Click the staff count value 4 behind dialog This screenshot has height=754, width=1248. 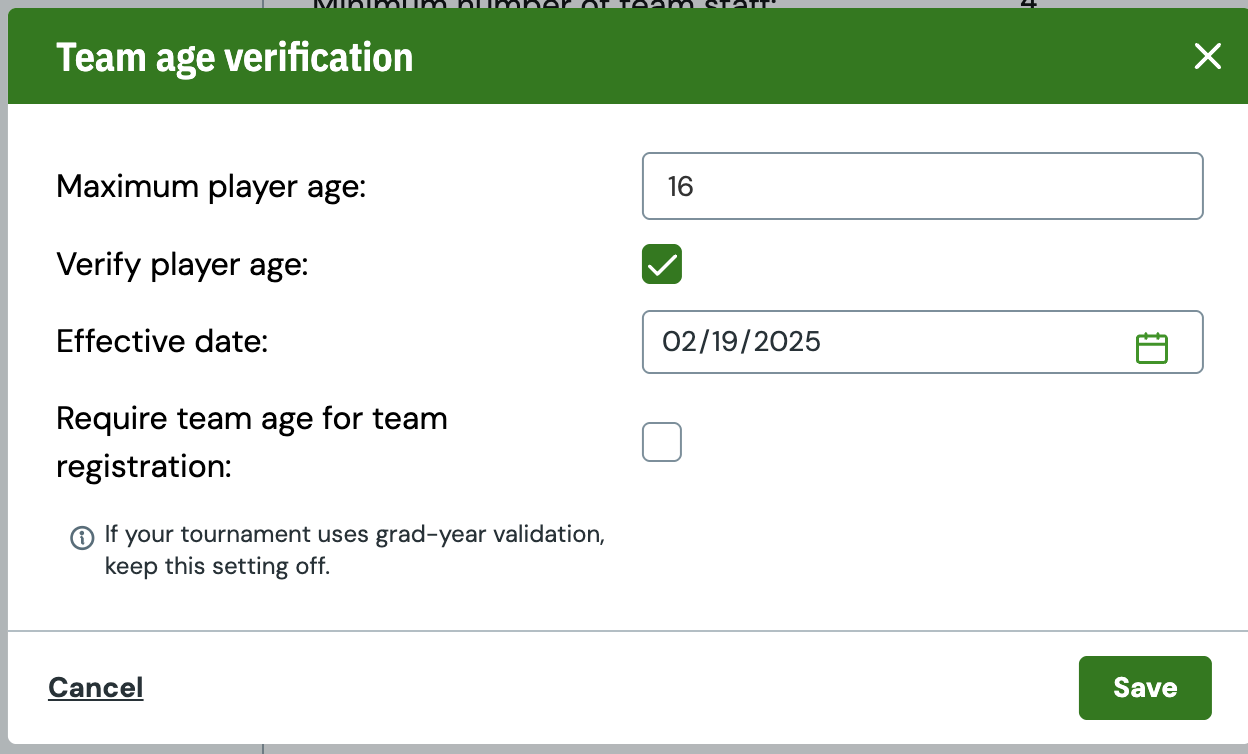(1028, 5)
